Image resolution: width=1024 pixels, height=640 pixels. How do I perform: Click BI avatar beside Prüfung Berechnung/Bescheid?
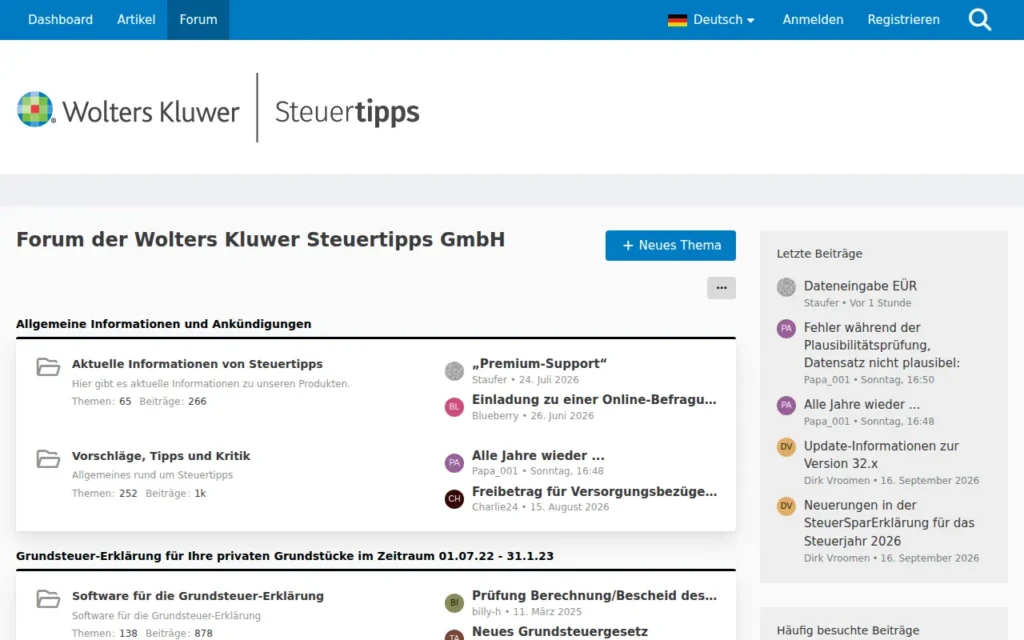coord(455,603)
